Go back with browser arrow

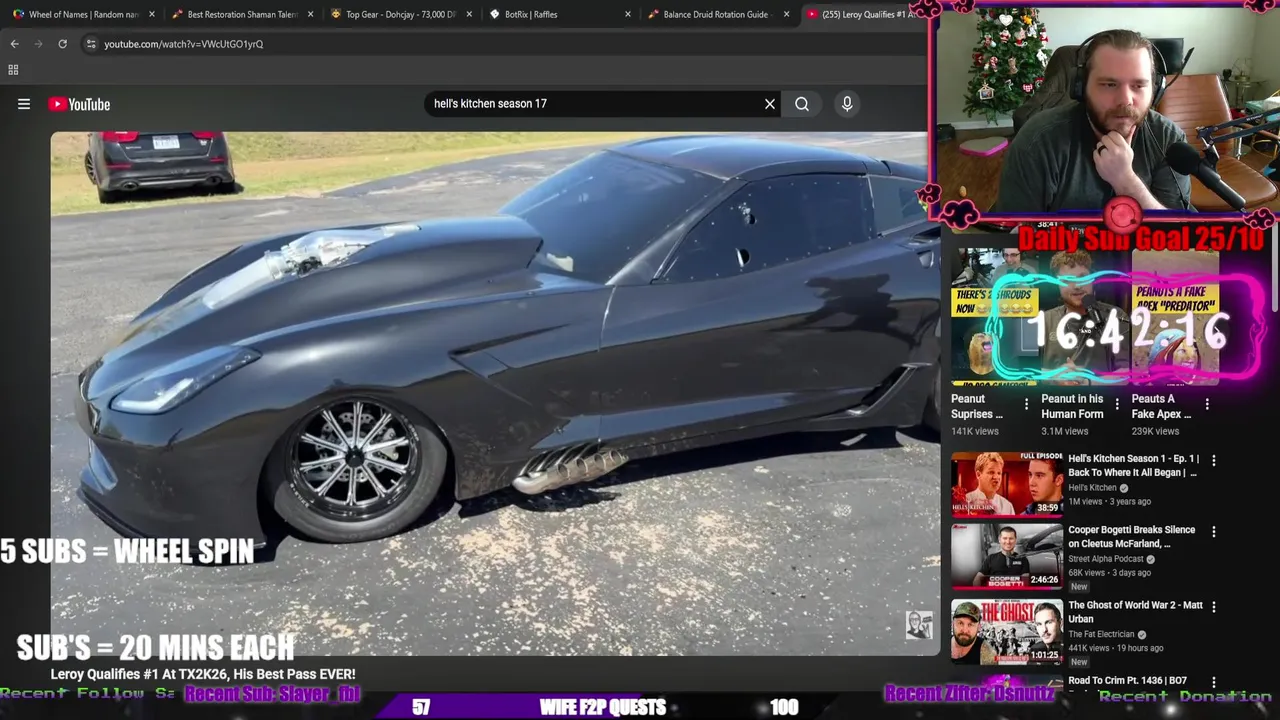click(x=14, y=44)
